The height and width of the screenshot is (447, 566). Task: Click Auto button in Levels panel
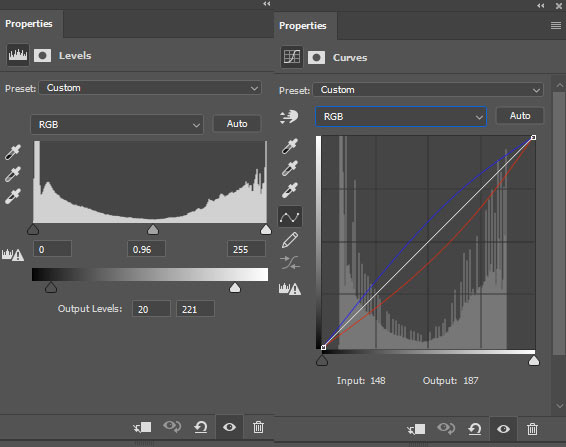pos(237,124)
